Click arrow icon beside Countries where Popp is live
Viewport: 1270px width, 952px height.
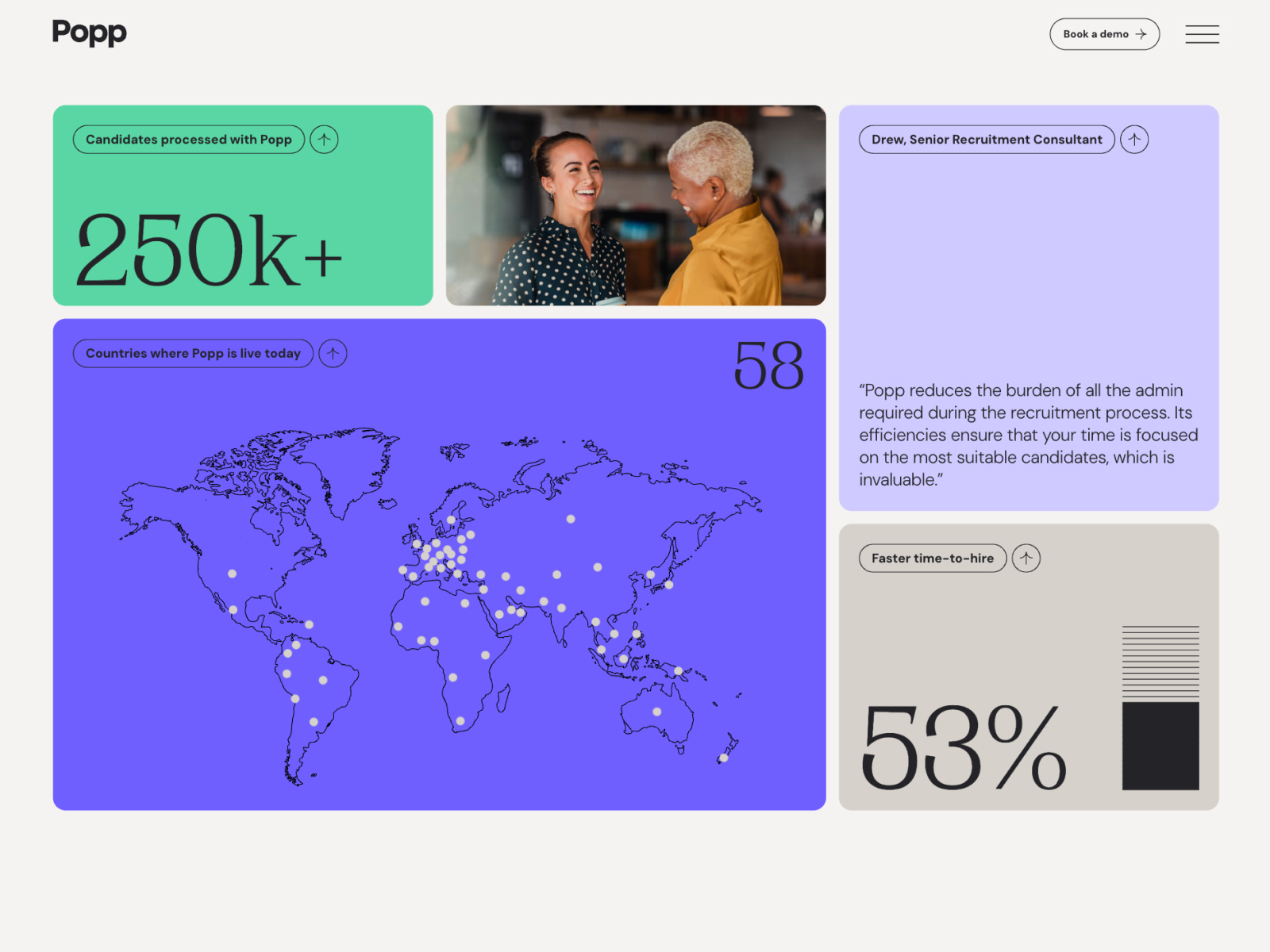tap(333, 354)
